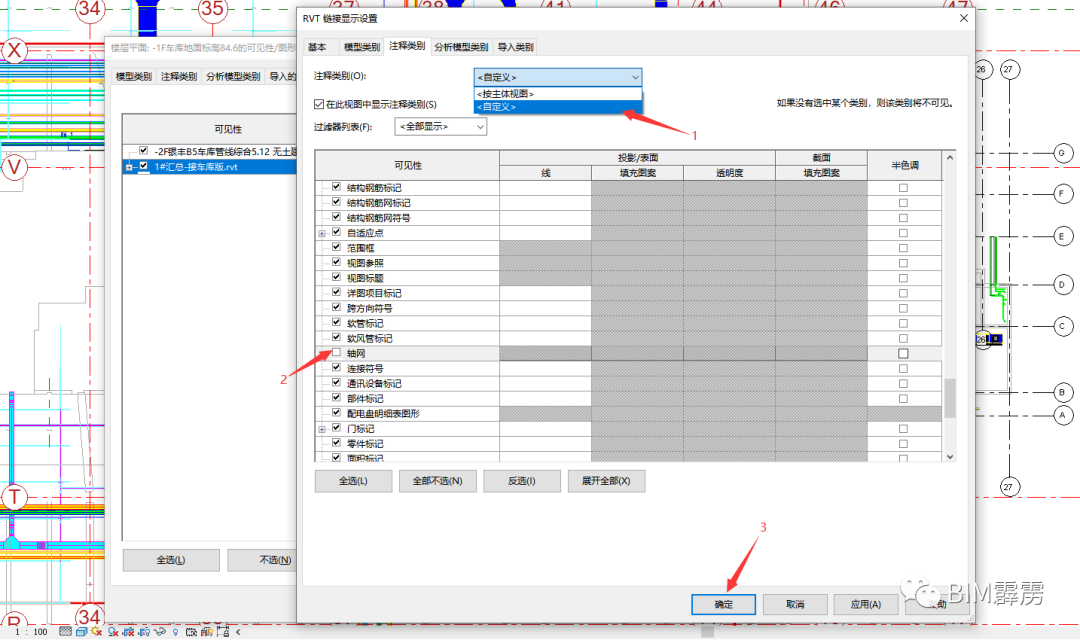Uncheck 软管标记 visibility checkbox
This screenshot has width=1080, height=640.
pos(336,322)
